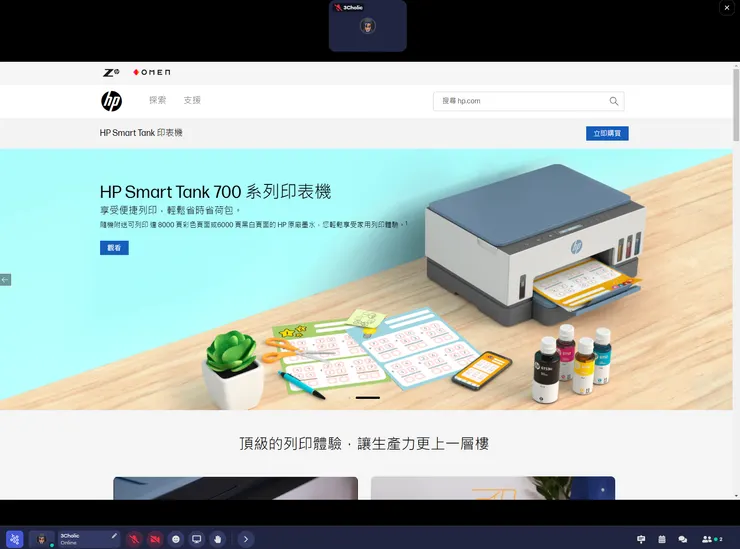Click the right product card image
This screenshot has width=740, height=549.
[493, 488]
